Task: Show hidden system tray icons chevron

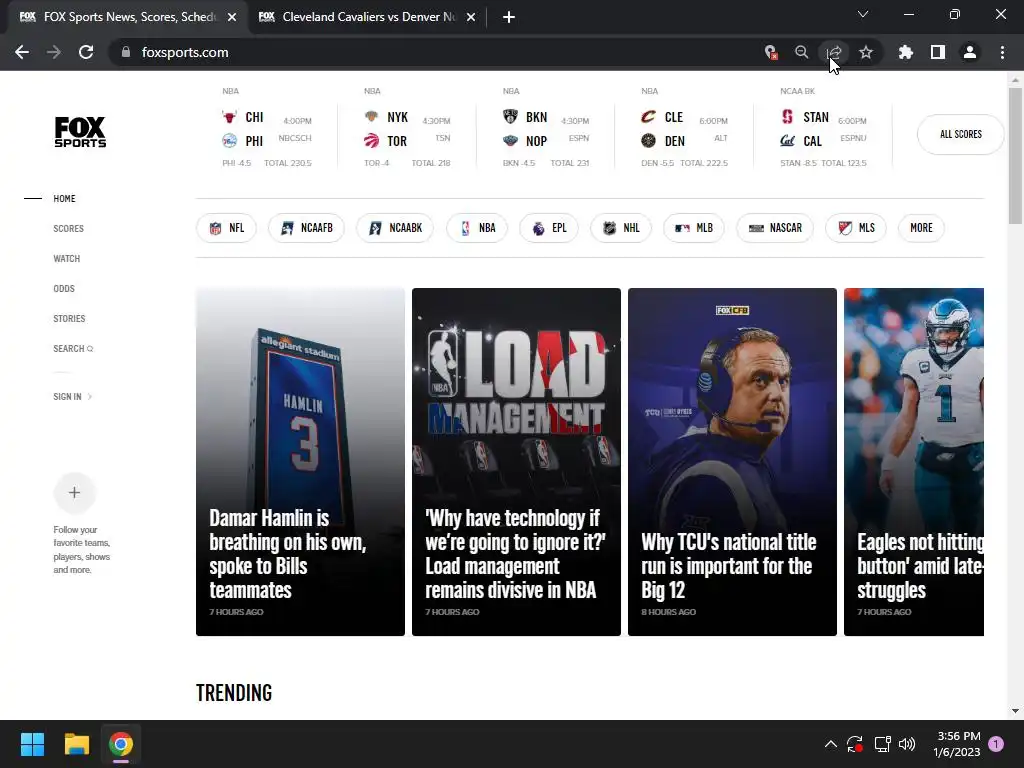Action: coord(831,744)
